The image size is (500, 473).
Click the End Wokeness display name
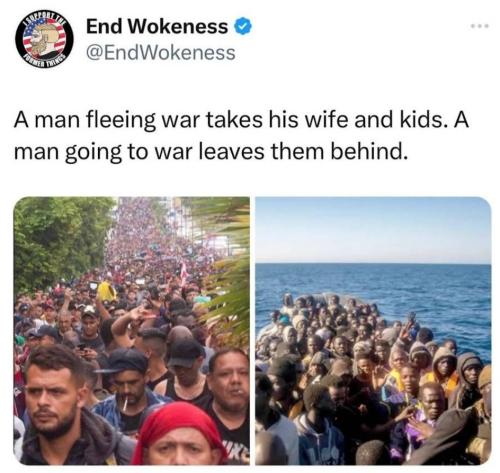[157, 26]
